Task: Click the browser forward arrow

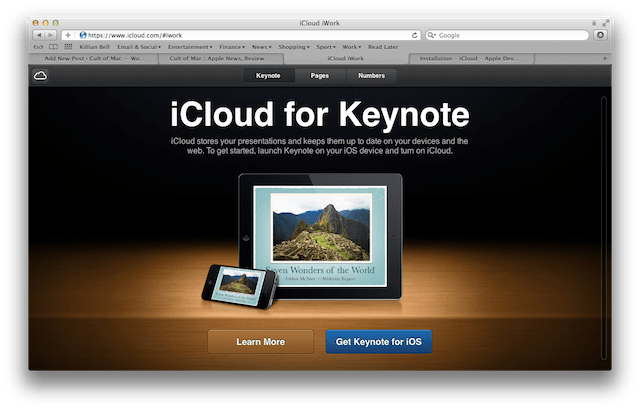Action: tap(50, 34)
